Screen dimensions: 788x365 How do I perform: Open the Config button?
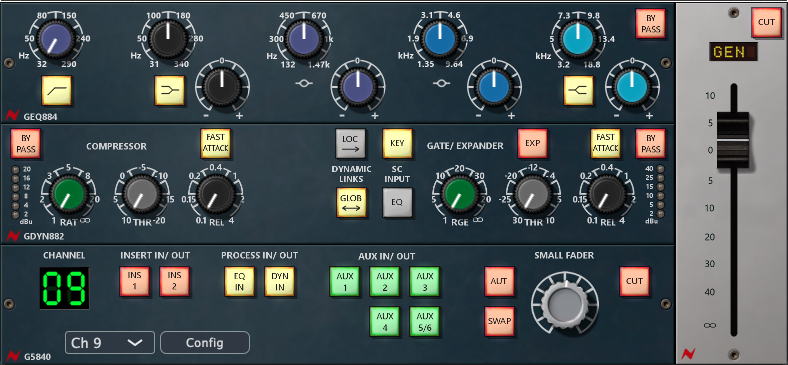pyautogui.click(x=205, y=343)
